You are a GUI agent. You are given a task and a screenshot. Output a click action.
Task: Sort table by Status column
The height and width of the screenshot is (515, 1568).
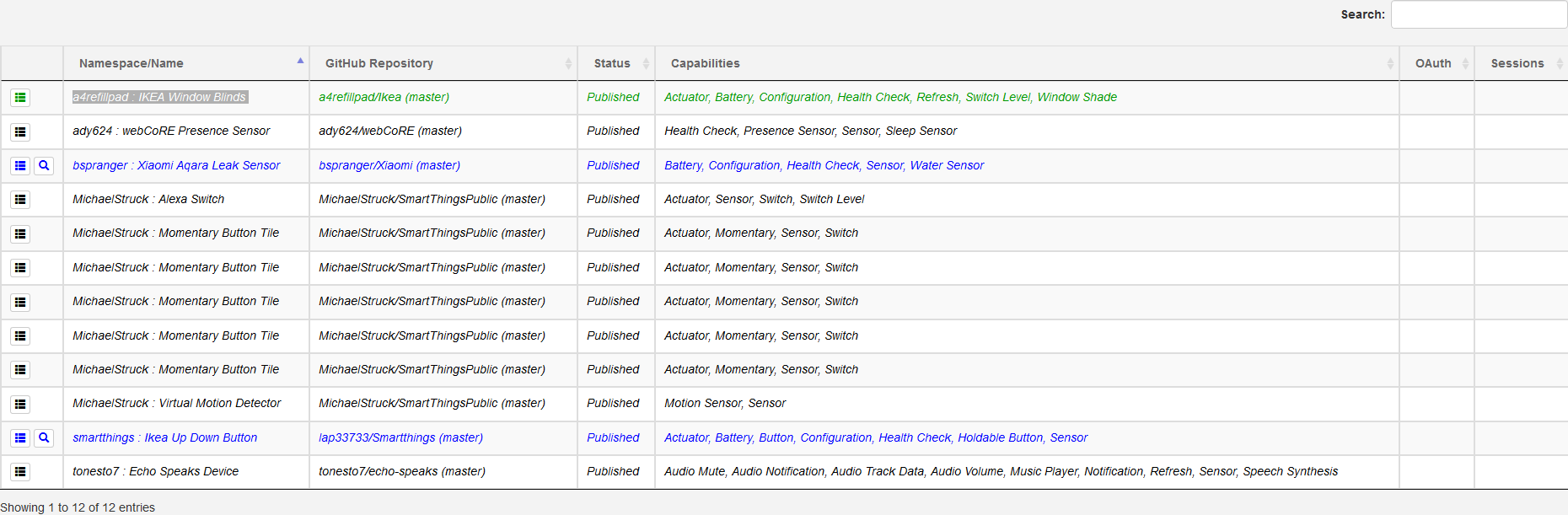point(612,63)
